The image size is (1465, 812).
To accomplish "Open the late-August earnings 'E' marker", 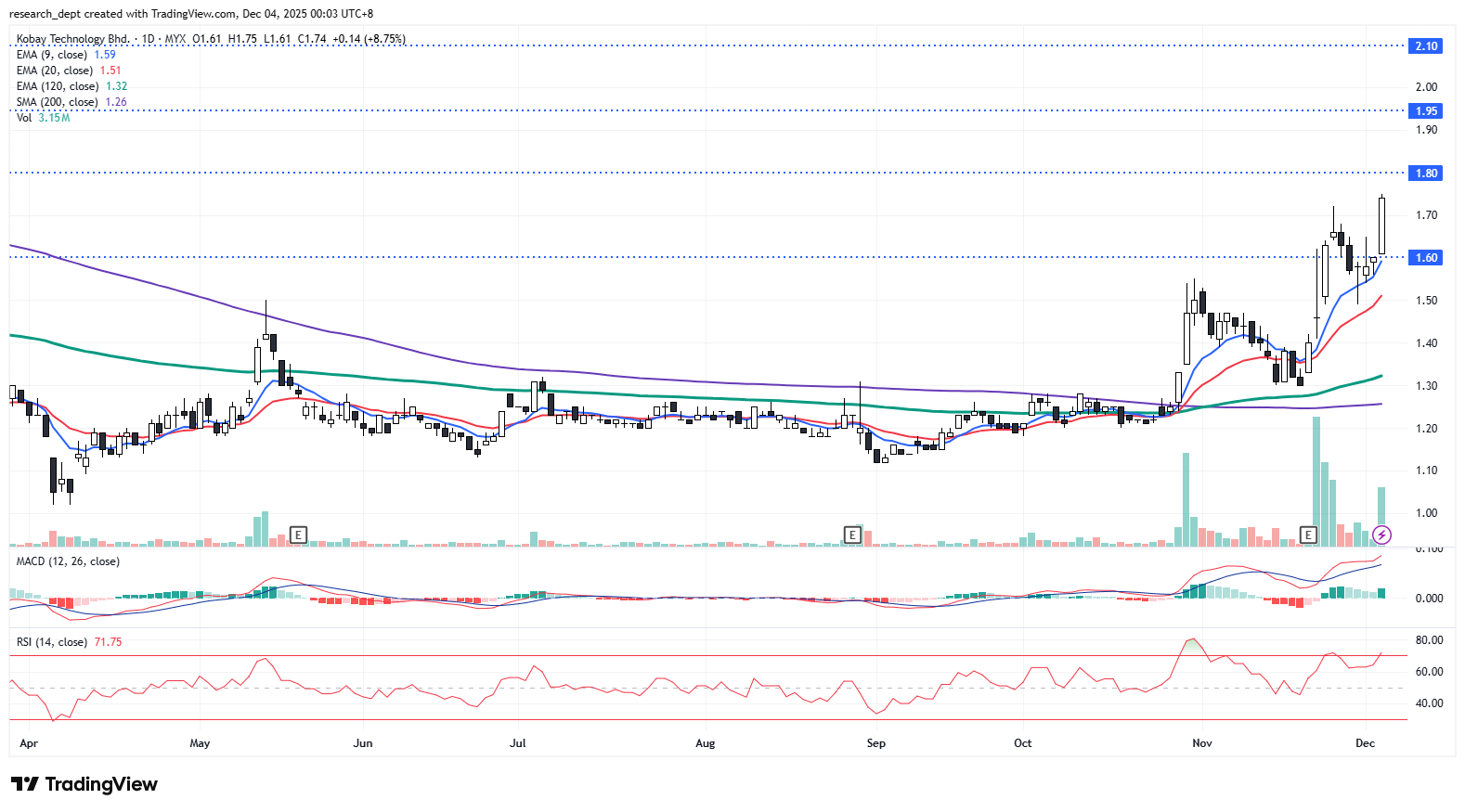I will click(852, 535).
